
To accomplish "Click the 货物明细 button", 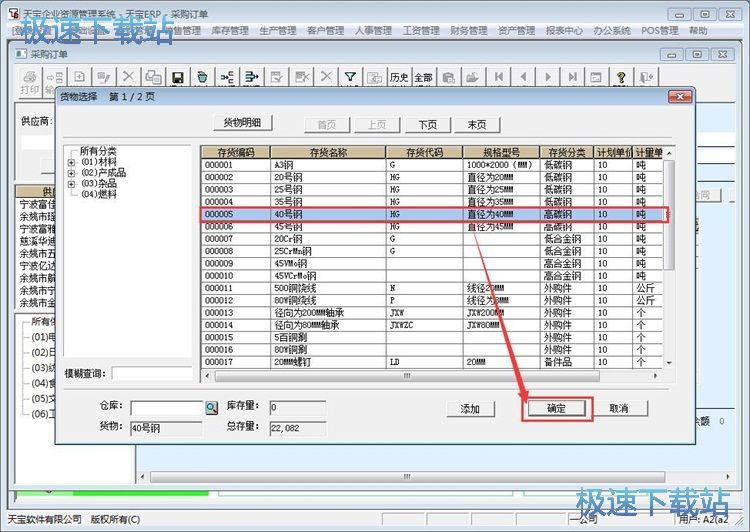I will (x=242, y=123).
